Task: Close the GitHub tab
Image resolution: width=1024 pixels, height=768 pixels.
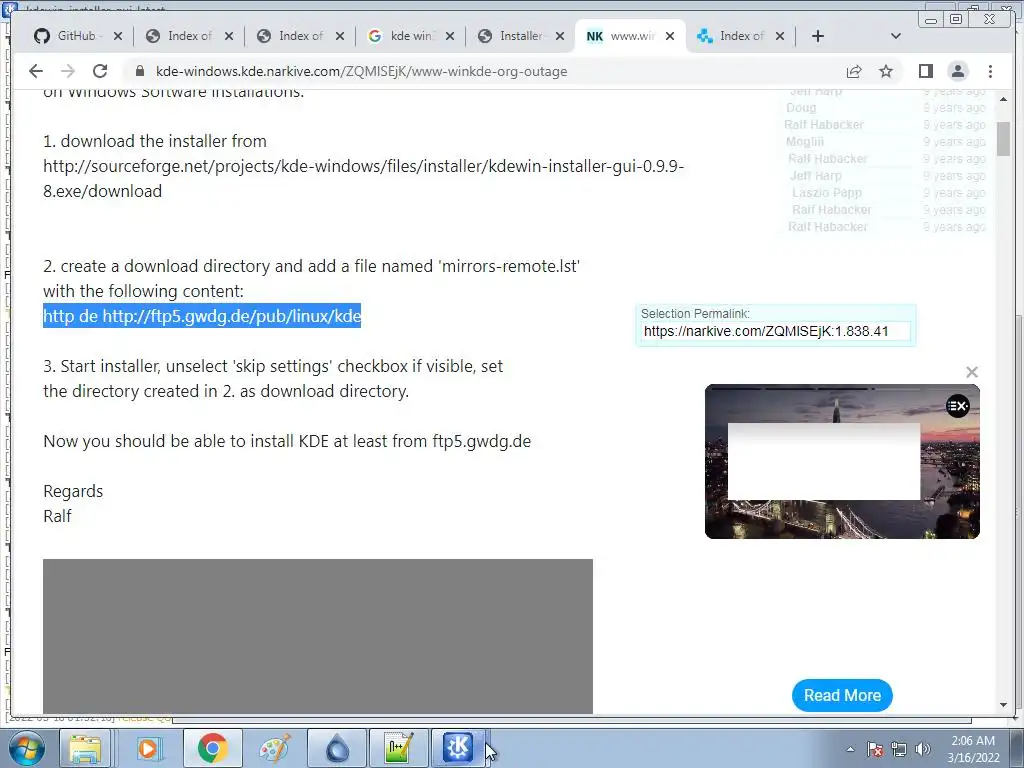Action: (x=118, y=36)
